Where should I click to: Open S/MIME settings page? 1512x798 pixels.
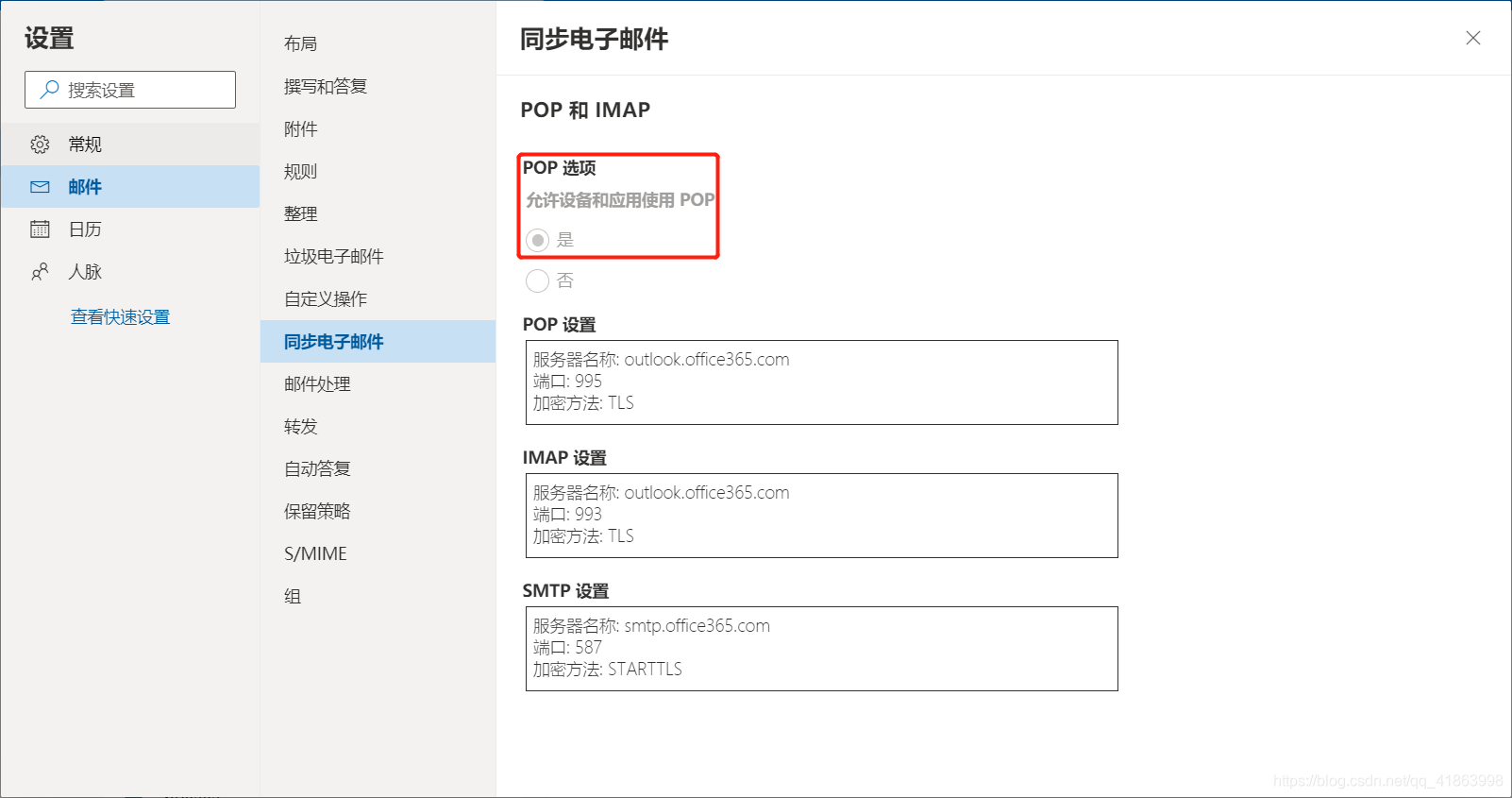point(378,553)
